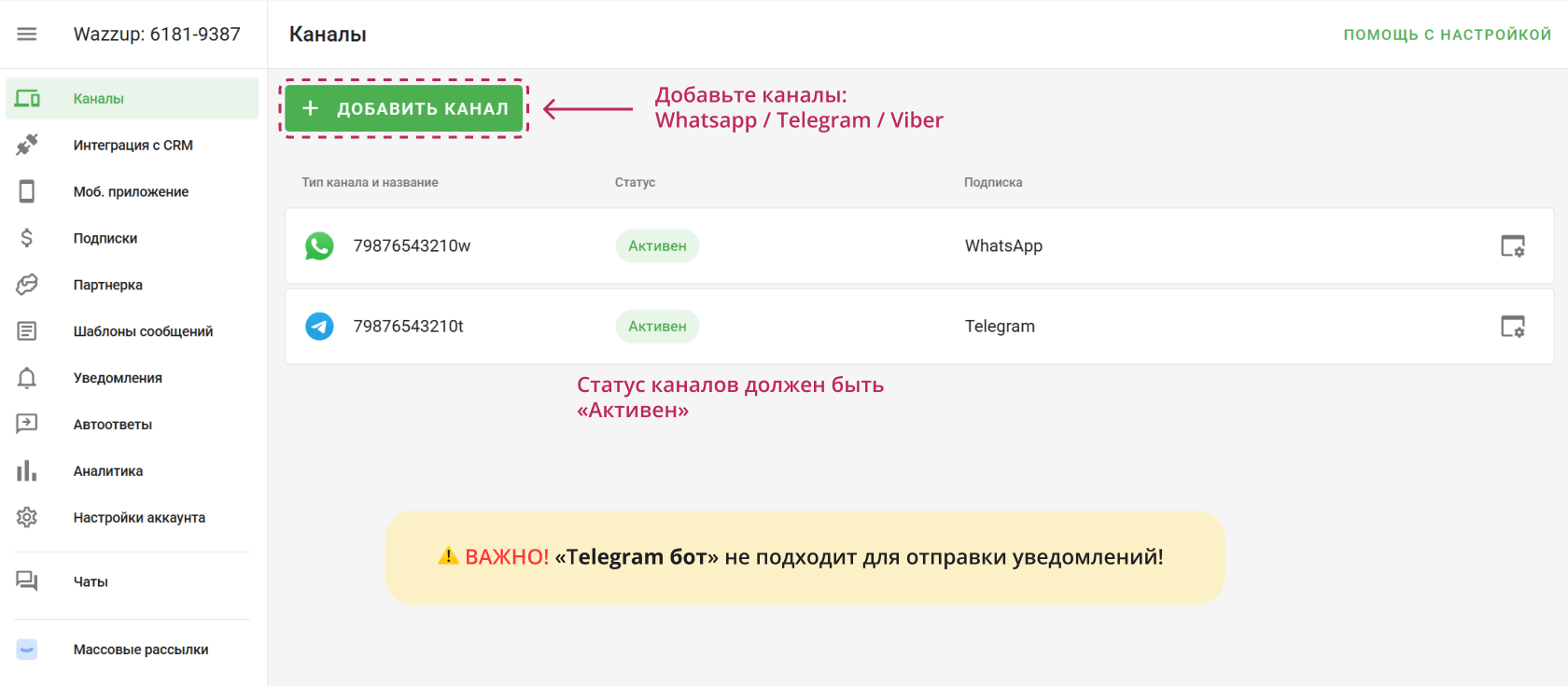
Task: Click the Telegram logo in channel row
Action: coord(319,327)
